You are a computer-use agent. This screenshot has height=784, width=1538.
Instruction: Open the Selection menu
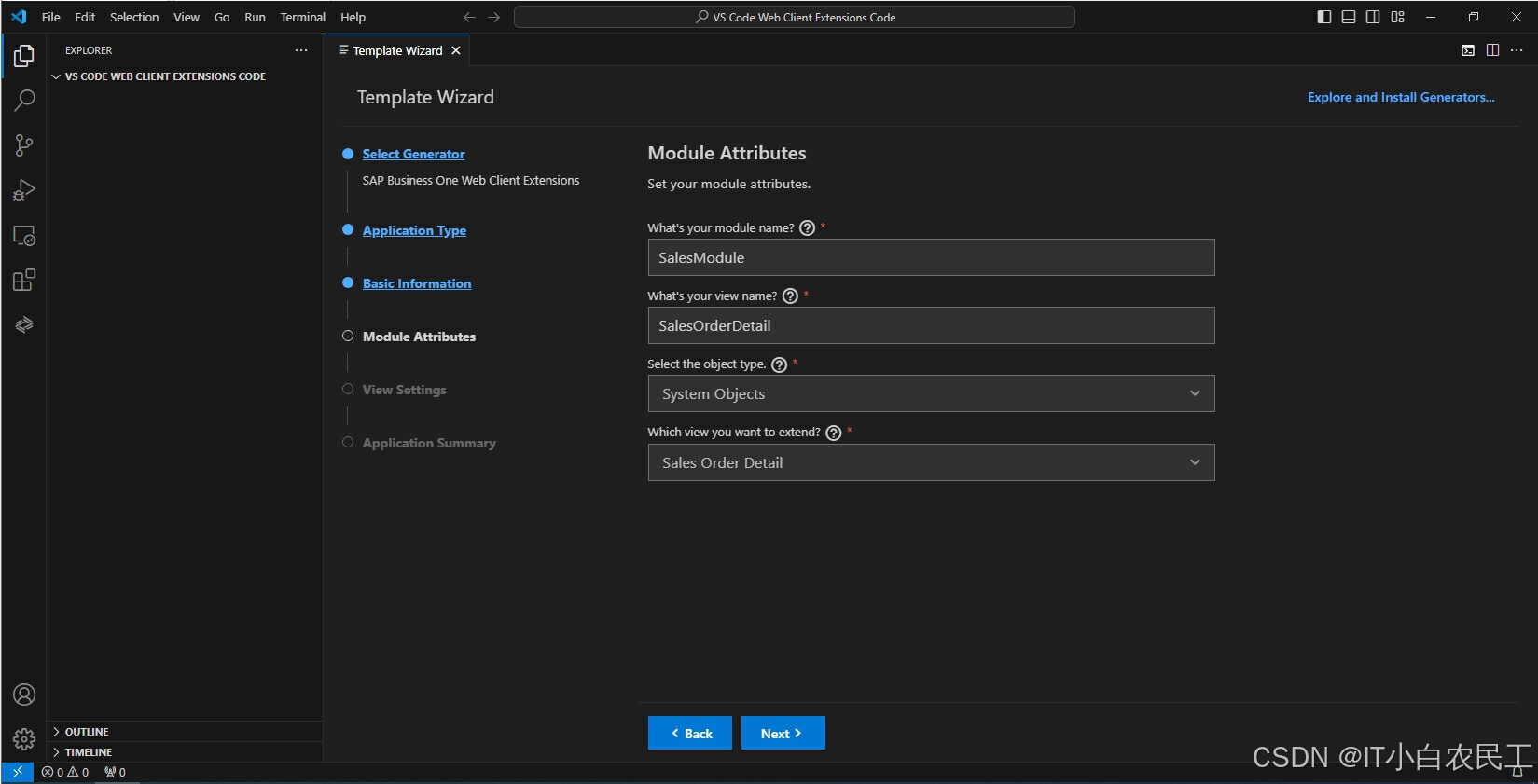coord(134,17)
